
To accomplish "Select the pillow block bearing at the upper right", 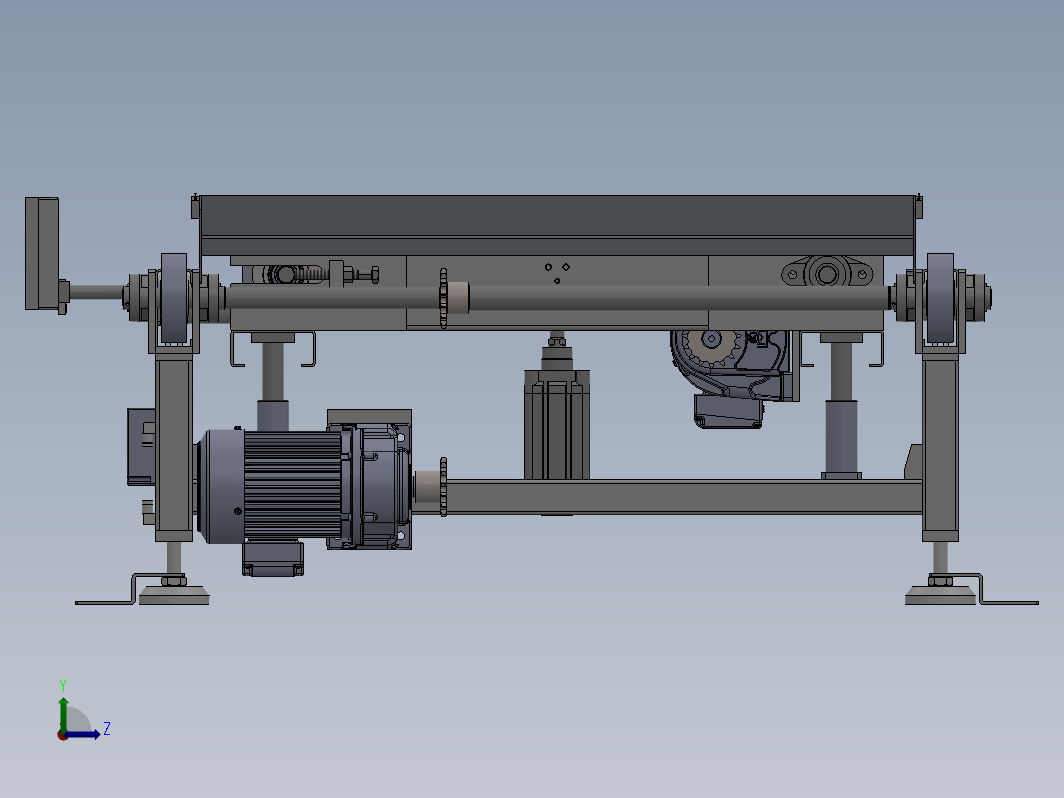I will point(827,273).
